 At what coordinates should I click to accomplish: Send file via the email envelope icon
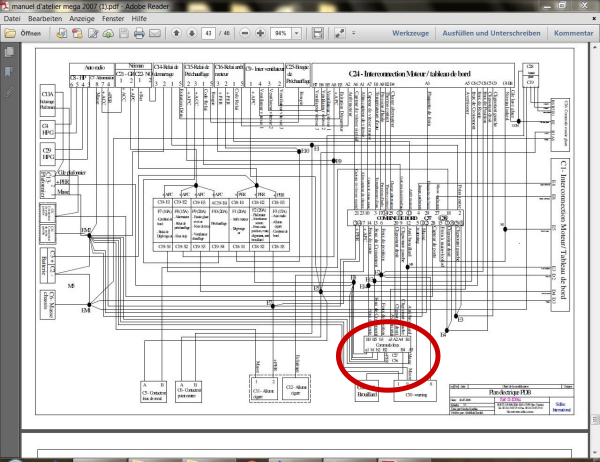(154, 33)
